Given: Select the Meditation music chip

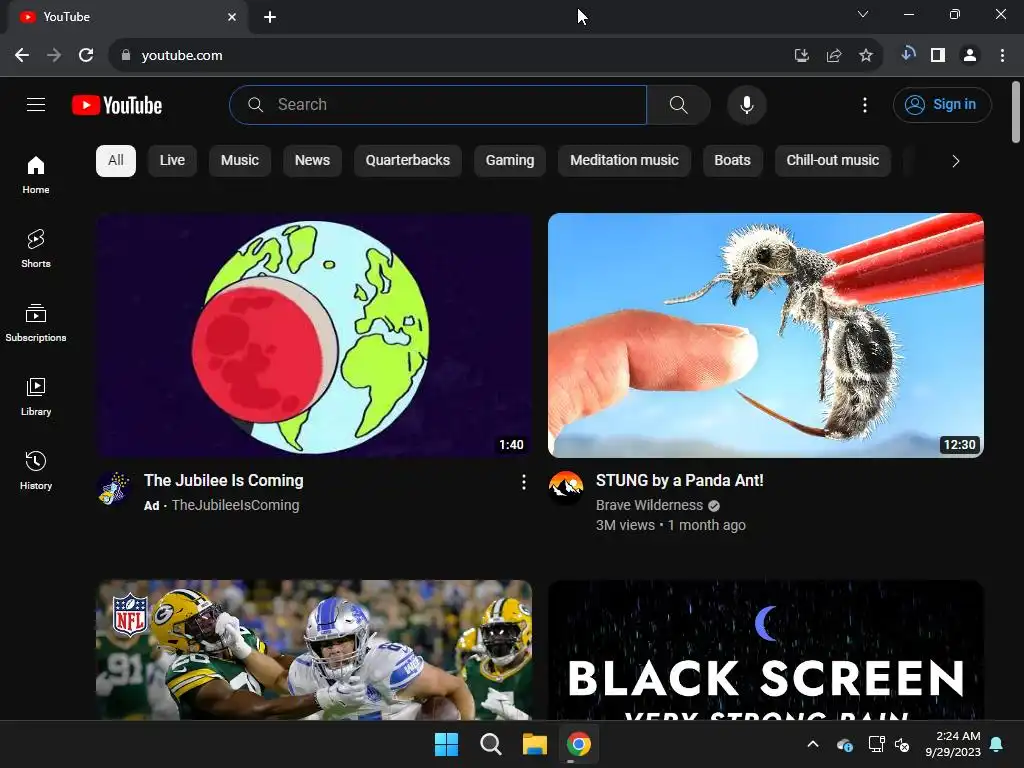Looking at the screenshot, I should click(x=624, y=161).
